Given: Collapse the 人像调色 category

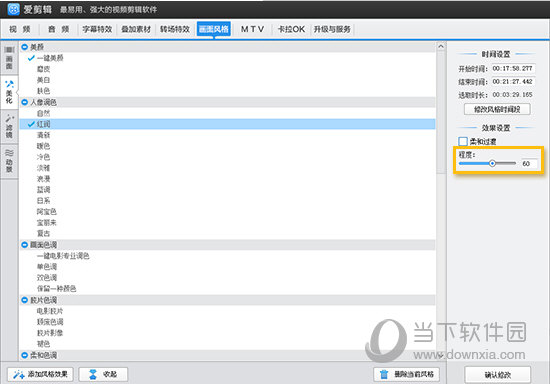Looking at the screenshot, I should 25,102.
